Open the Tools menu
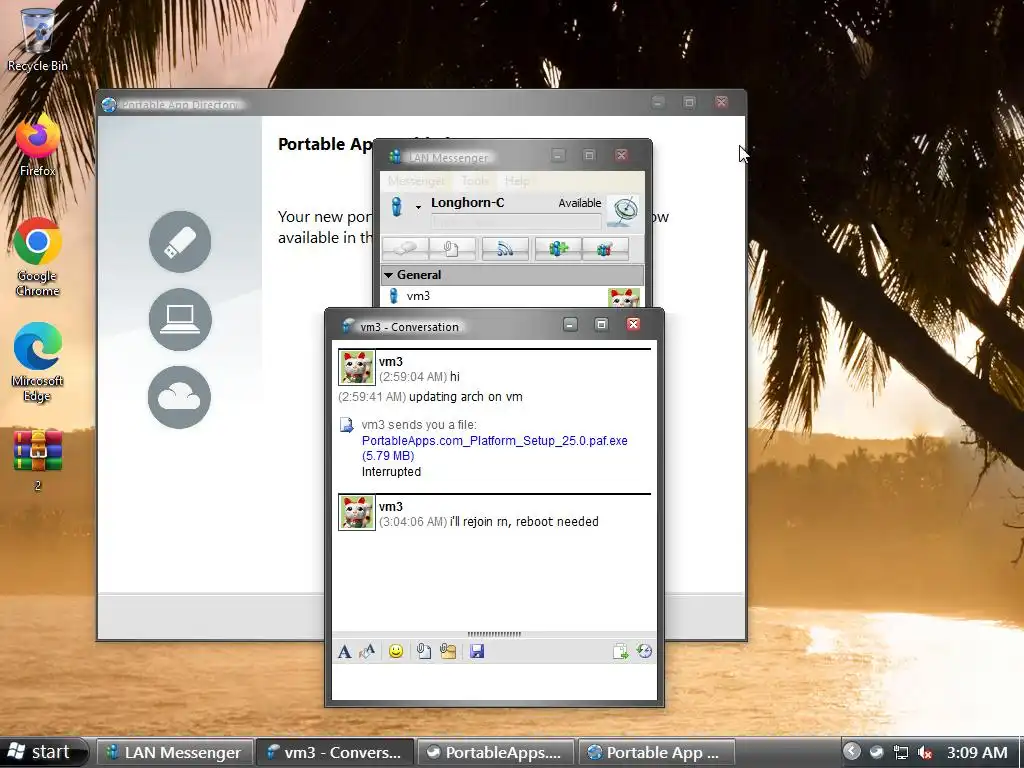Image resolution: width=1024 pixels, height=768 pixels. coord(475,181)
